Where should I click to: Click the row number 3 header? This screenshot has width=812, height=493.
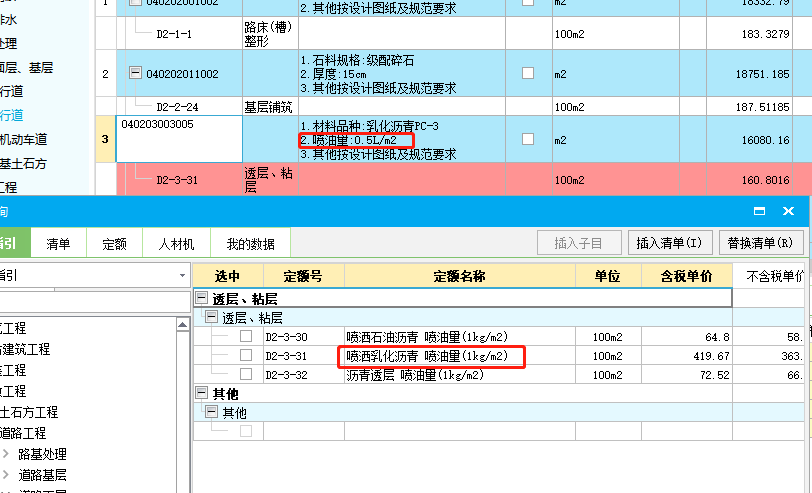pyautogui.click(x=106, y=139)
